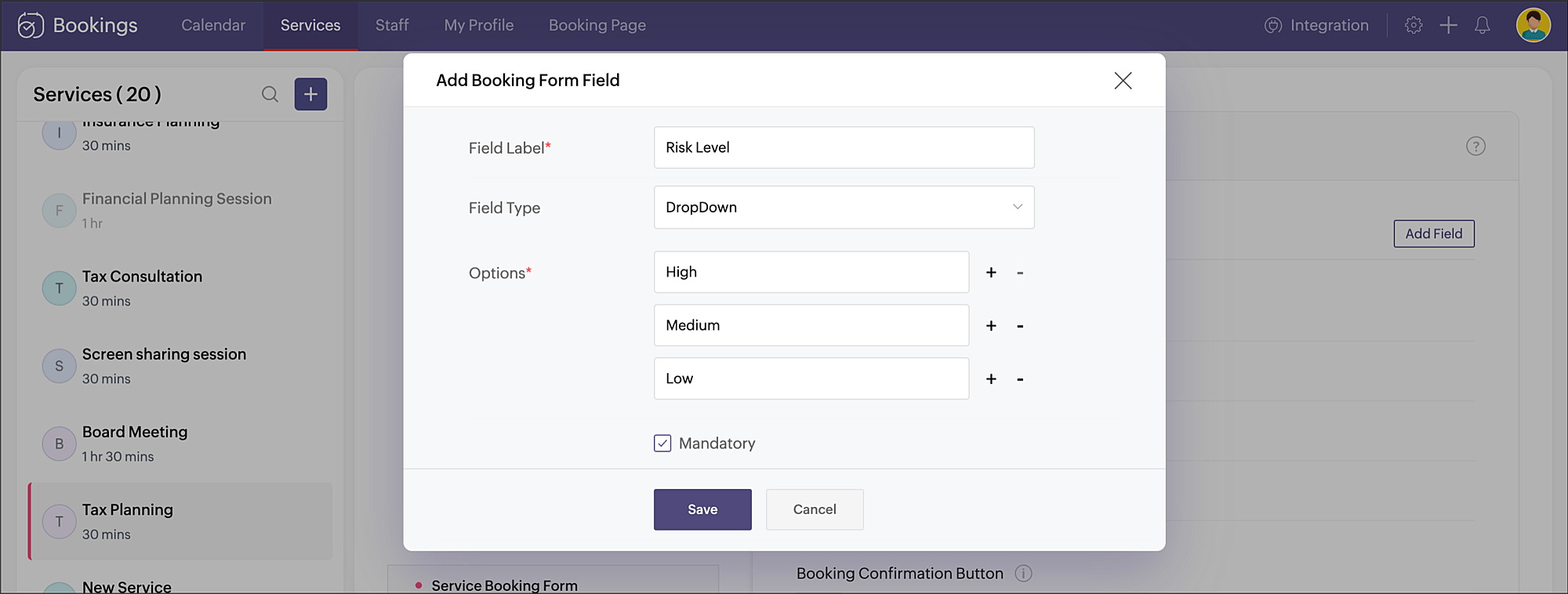This screenshot has width=1568, height=594.
Task: Add option after High with plus
Action: 991,273
